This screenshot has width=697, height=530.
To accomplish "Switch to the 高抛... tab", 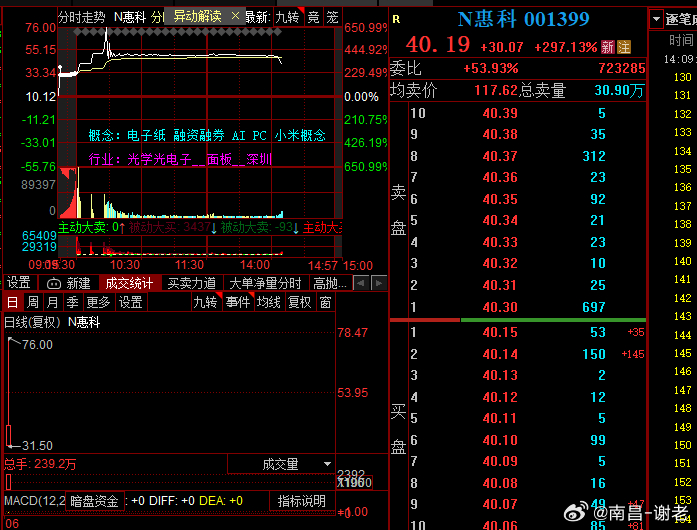I will [x=330, y=283].
